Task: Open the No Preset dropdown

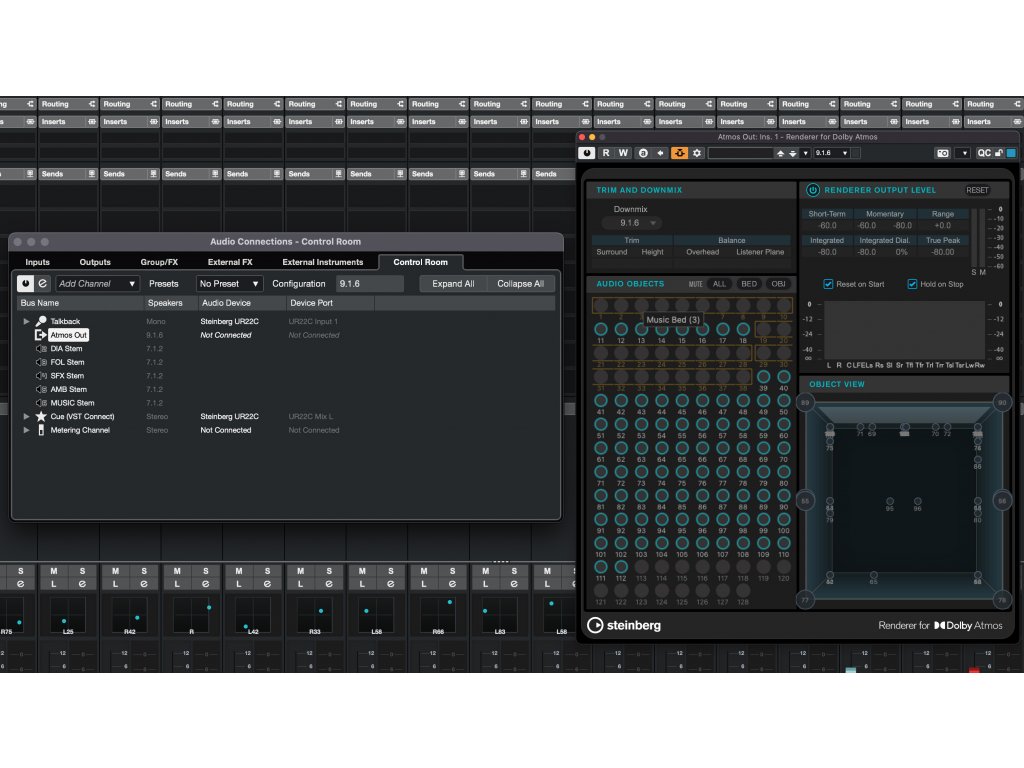Action: click(229, 284)
